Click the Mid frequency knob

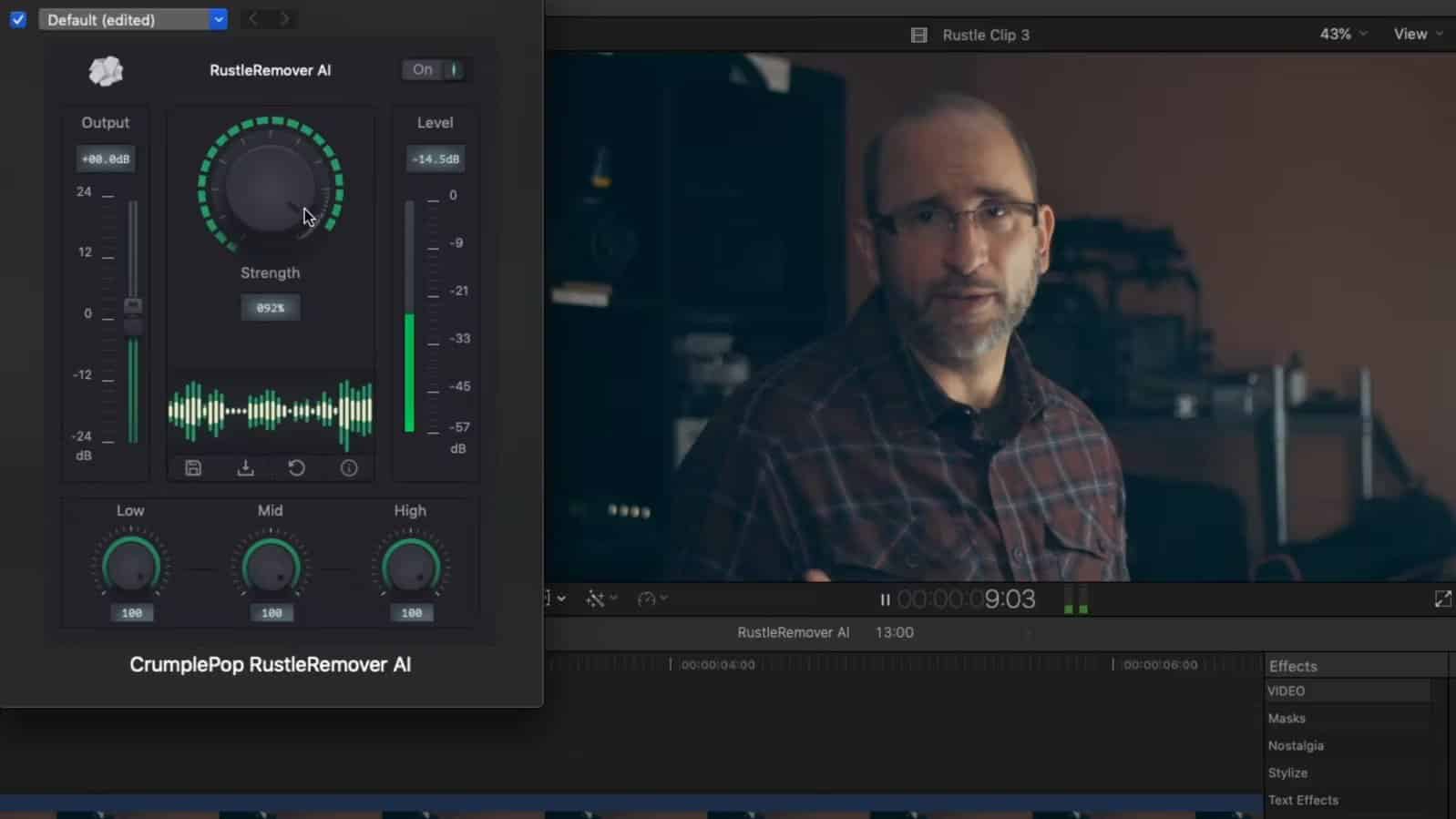pos(271,567)
